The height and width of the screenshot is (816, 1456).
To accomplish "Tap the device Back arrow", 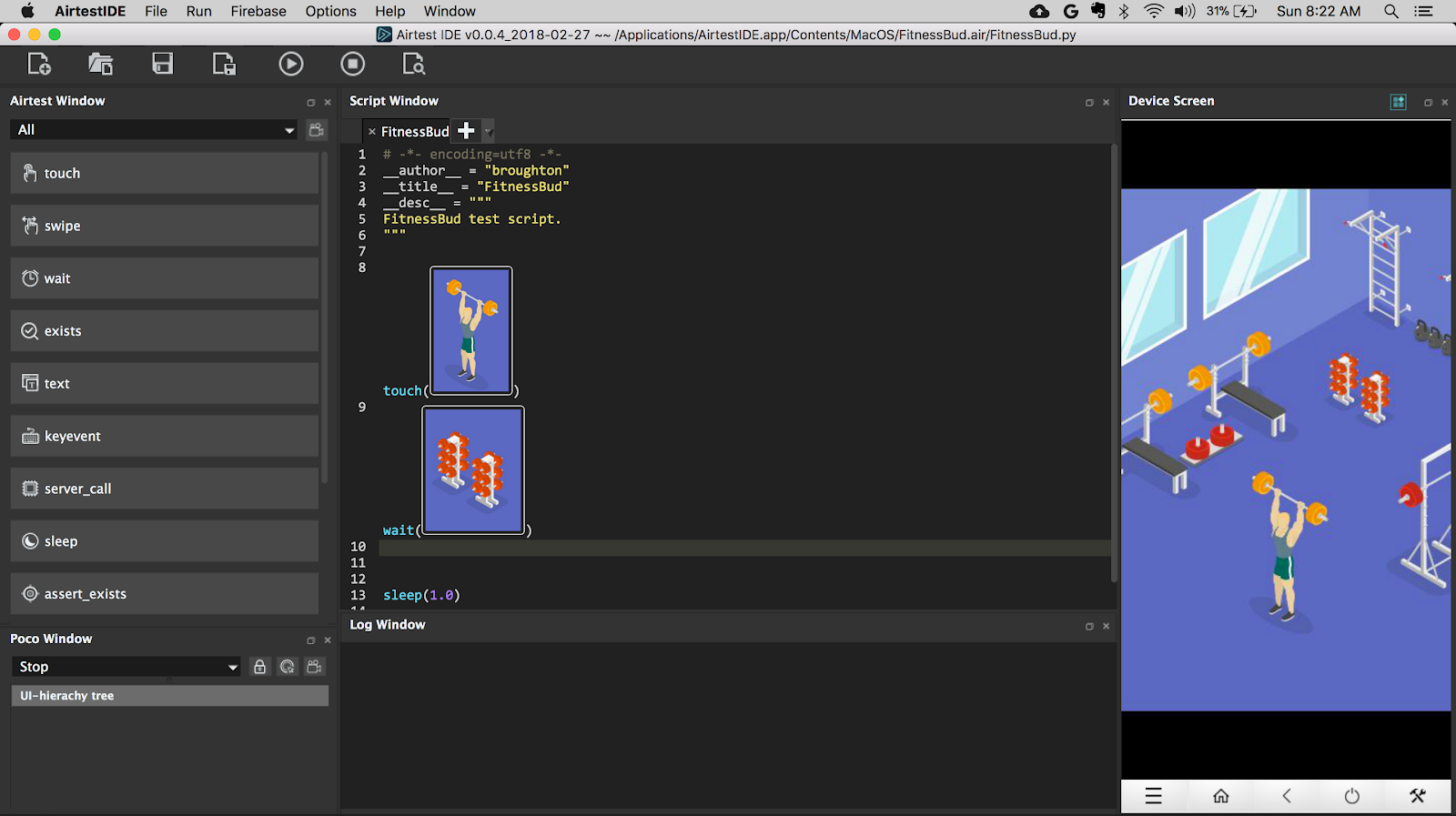I will pos(1287,796).
